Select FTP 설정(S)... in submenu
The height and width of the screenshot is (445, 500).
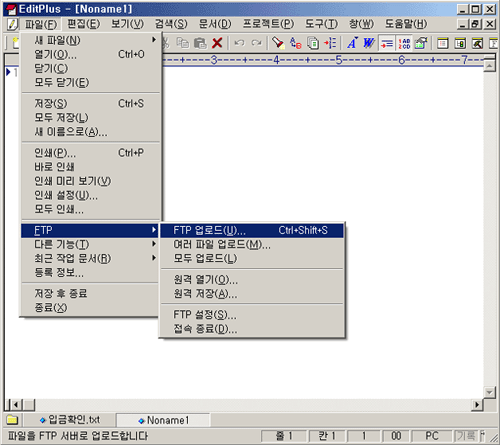(x=252, y=315)
